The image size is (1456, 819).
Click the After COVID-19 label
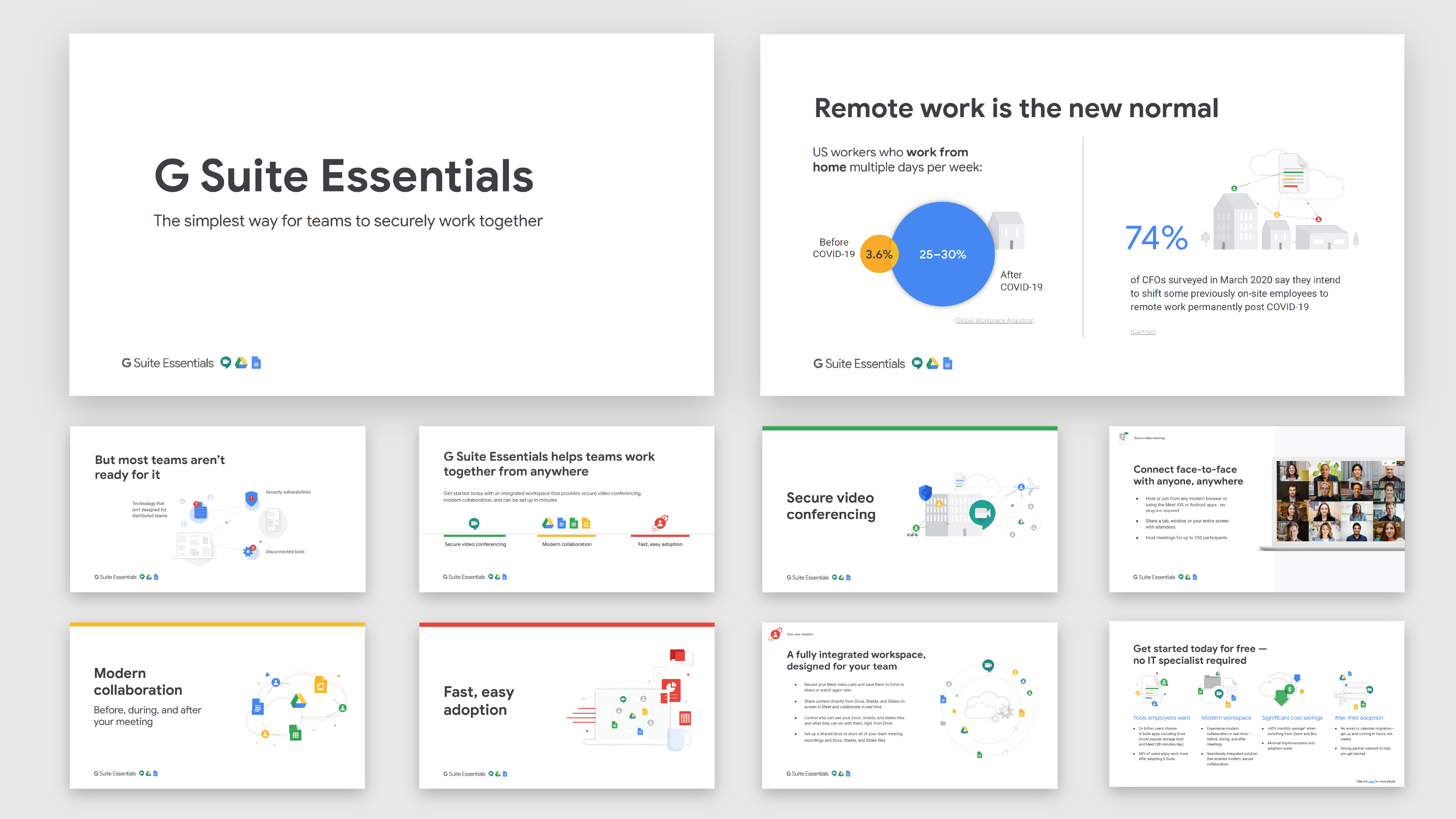[x=1021, y=281]
